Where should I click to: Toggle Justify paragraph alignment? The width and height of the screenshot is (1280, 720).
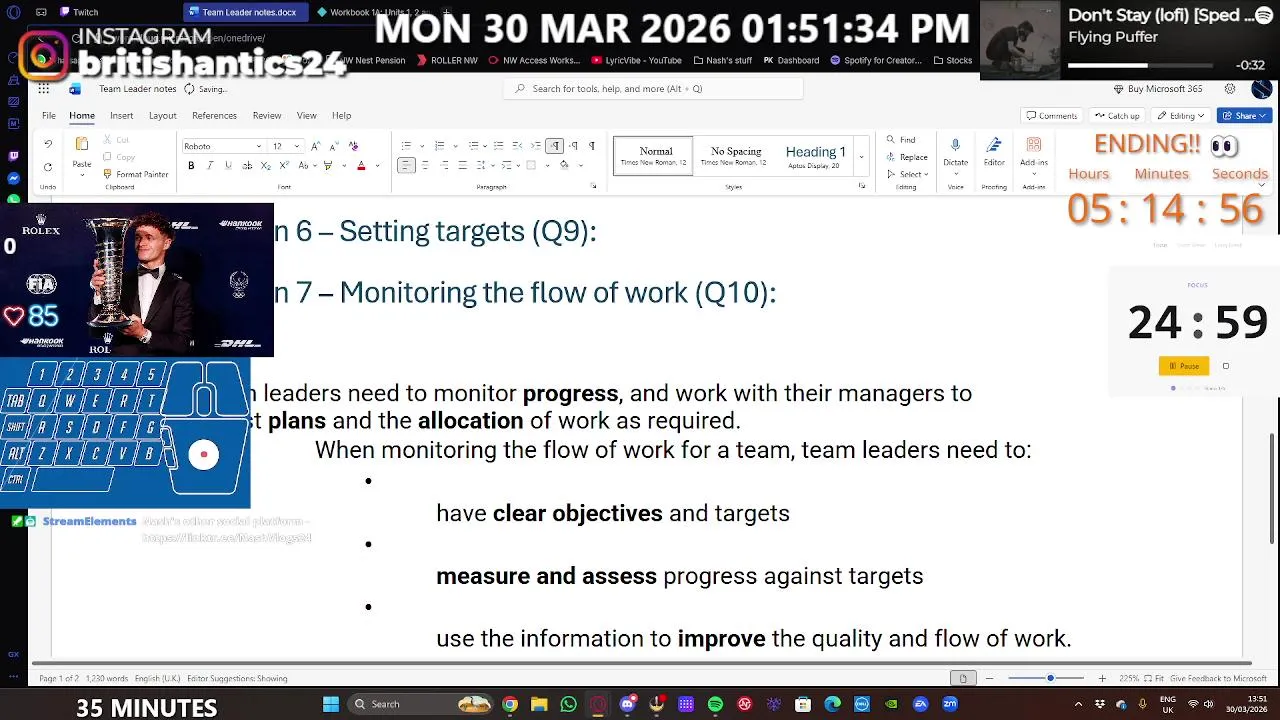point(463,166)
